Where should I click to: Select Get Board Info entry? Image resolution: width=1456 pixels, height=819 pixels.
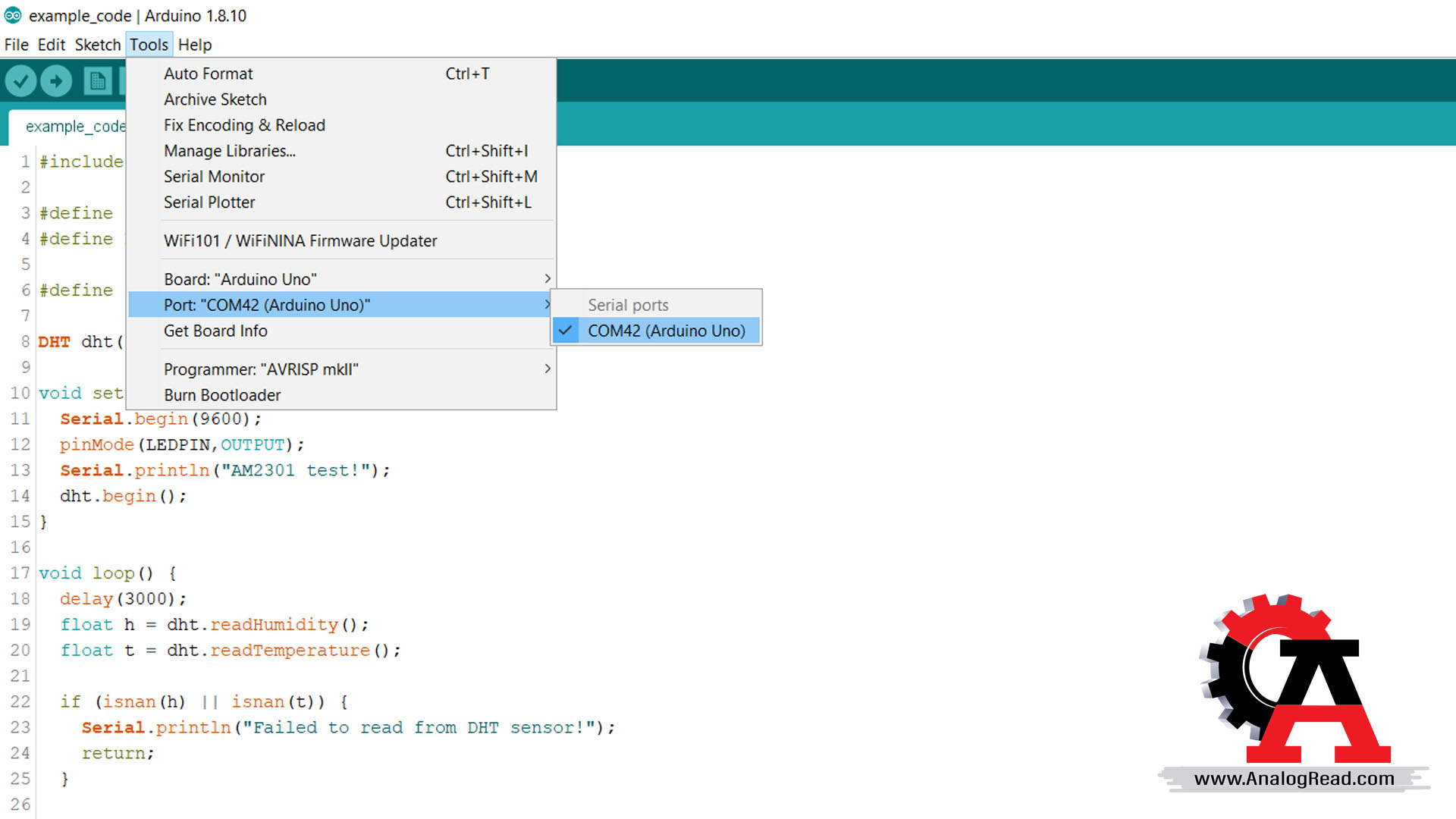pos(342,331)
